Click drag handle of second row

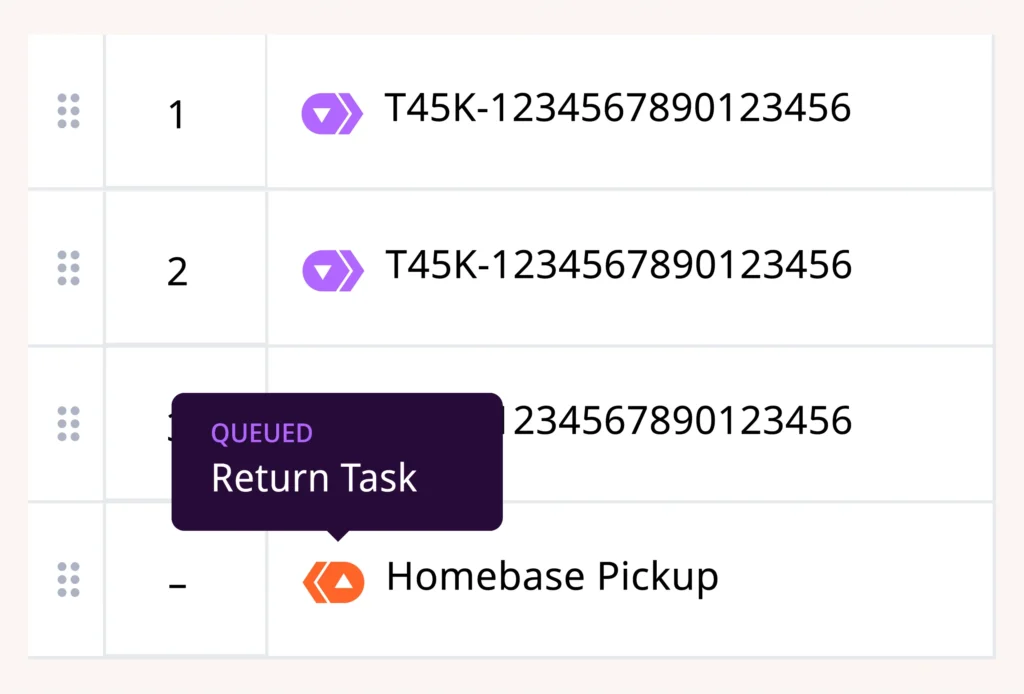click(68, 269)
